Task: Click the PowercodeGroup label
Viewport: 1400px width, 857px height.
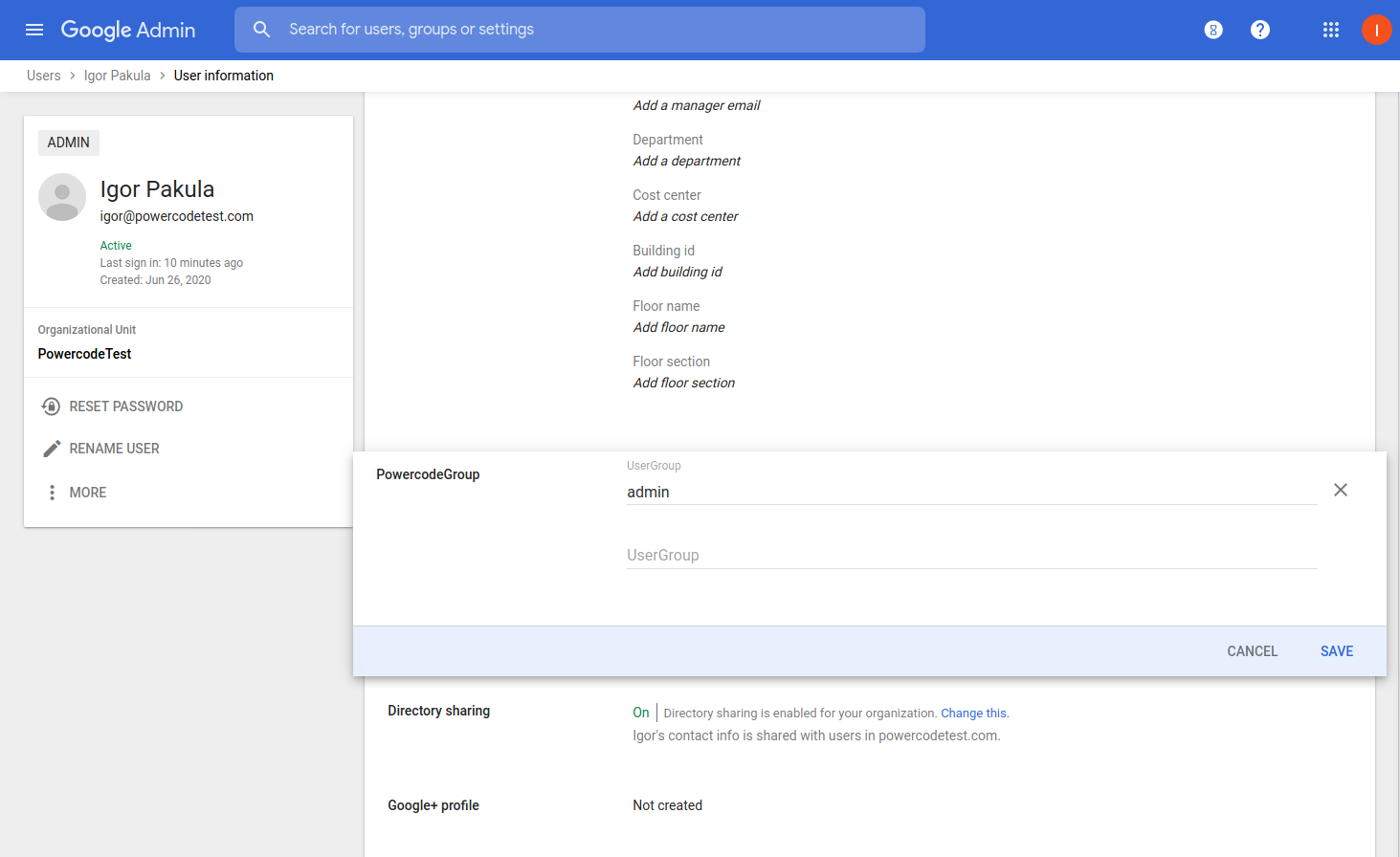Action: coord(428,474)
